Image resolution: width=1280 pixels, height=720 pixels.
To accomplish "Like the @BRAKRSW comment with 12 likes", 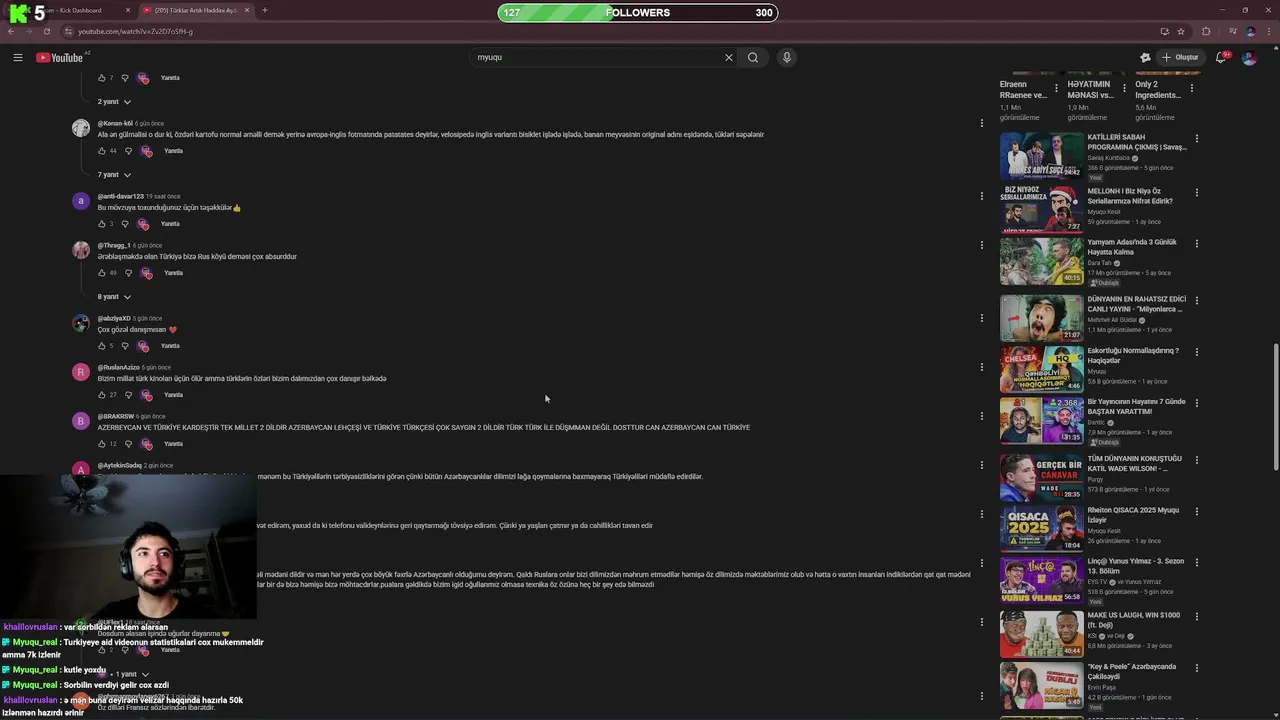I will pos(101,444).
